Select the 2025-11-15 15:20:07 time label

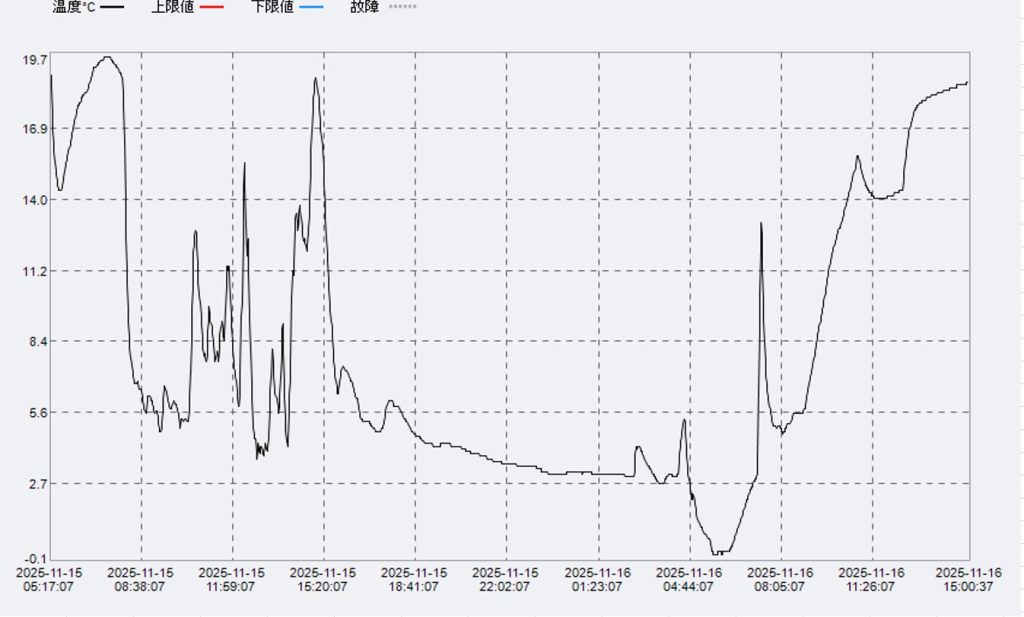click(323, 580)
